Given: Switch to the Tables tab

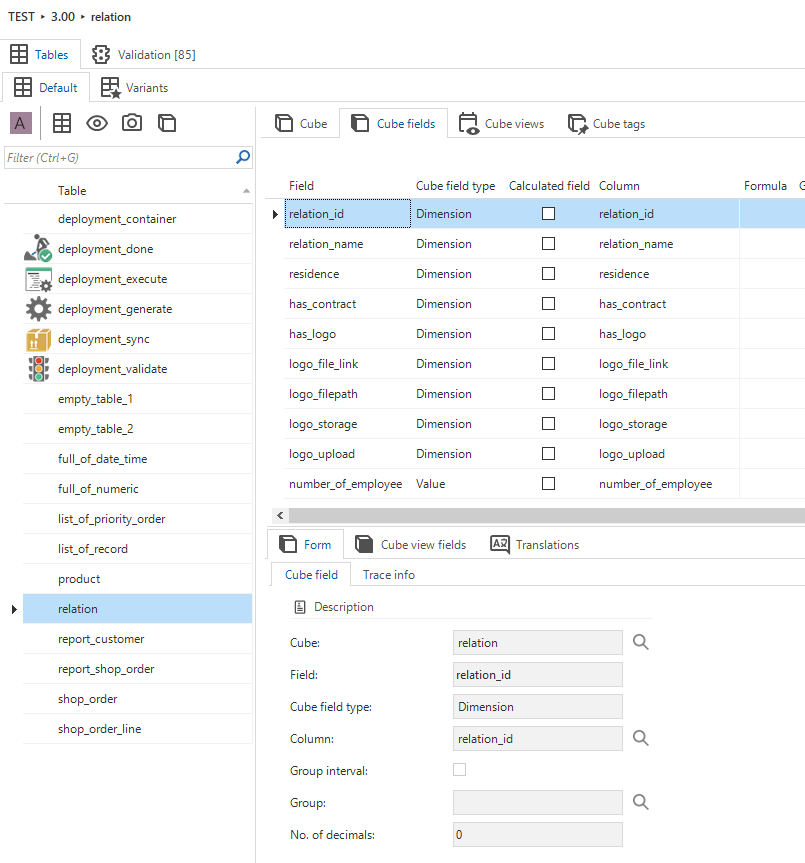Looking at the screenshot, I should (x=40, y=54).
